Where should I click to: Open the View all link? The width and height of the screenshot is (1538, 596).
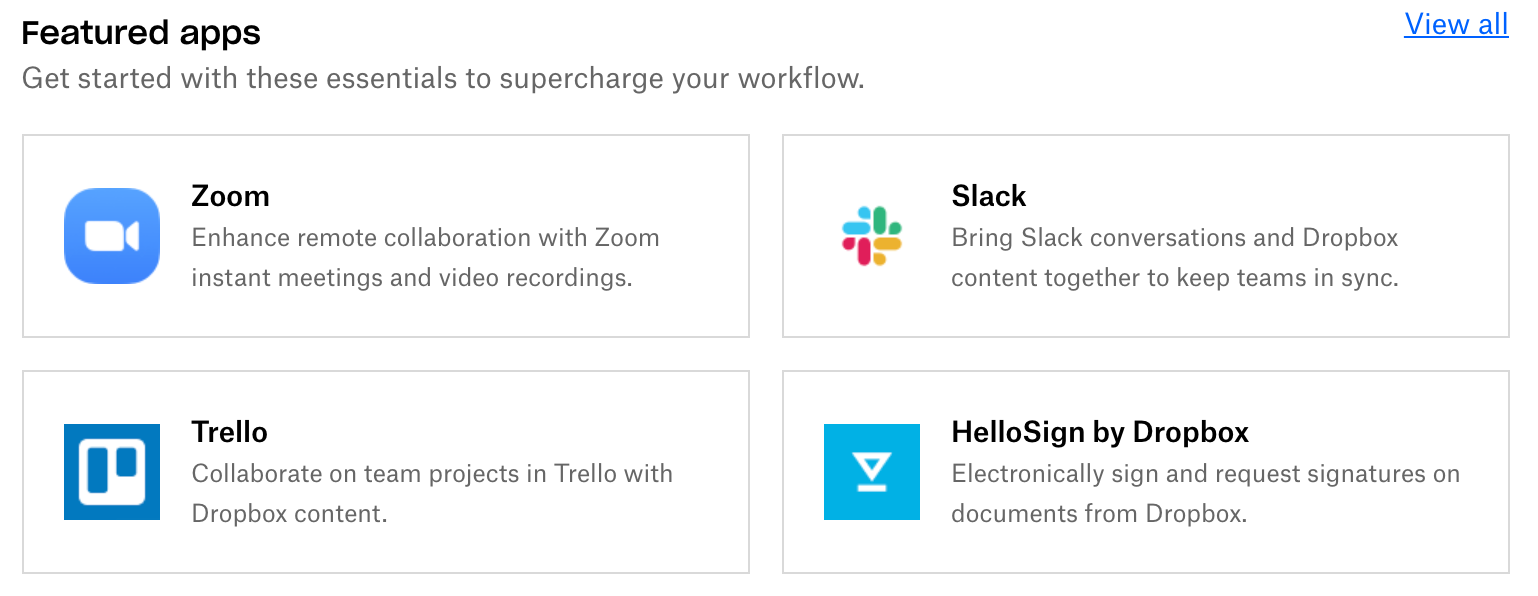[x=1456, y=24]
